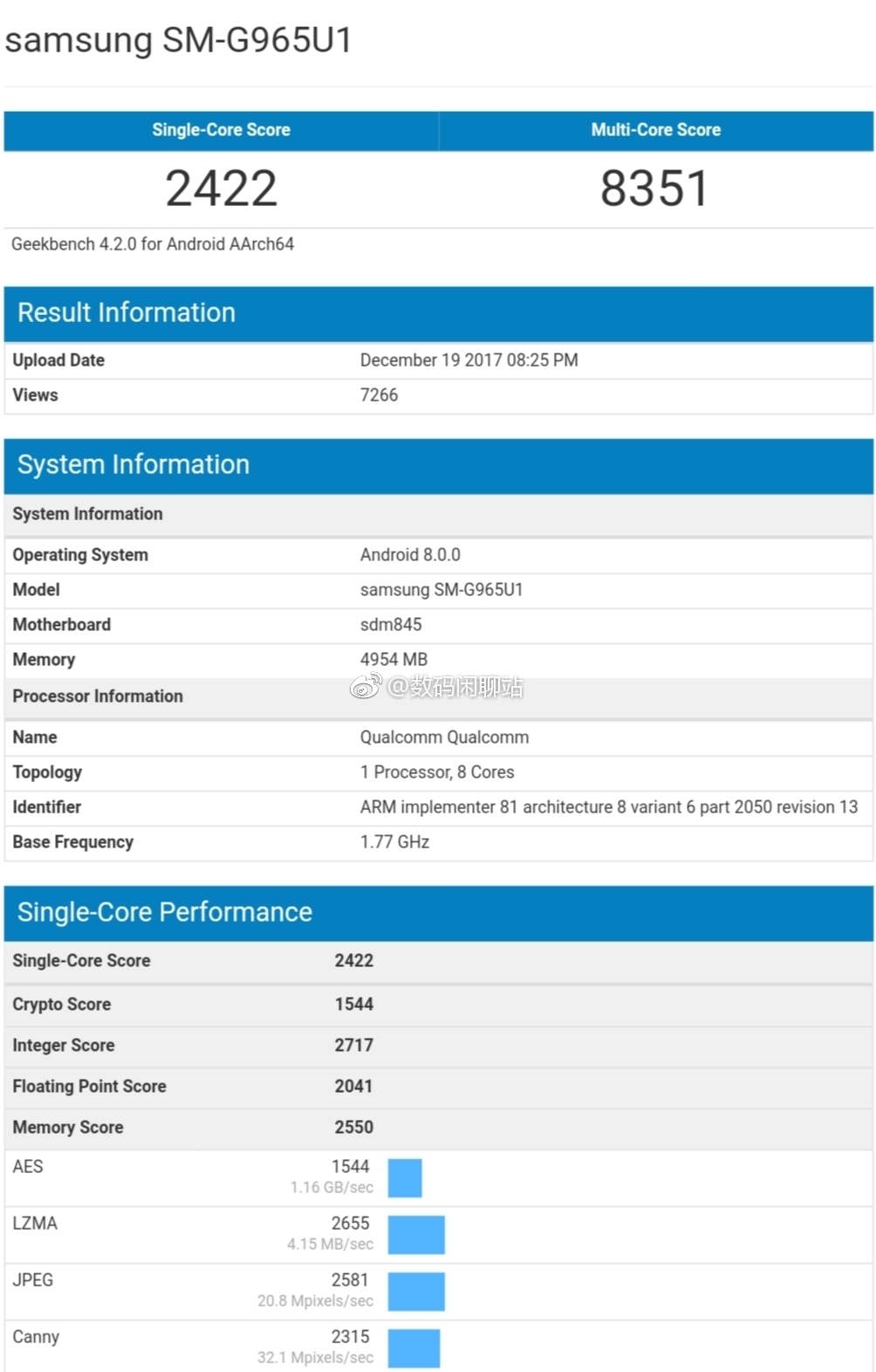Click the title 'samsung SM-G965U1'
Viewport: 876px width, 1372px height.
point(178,40)
